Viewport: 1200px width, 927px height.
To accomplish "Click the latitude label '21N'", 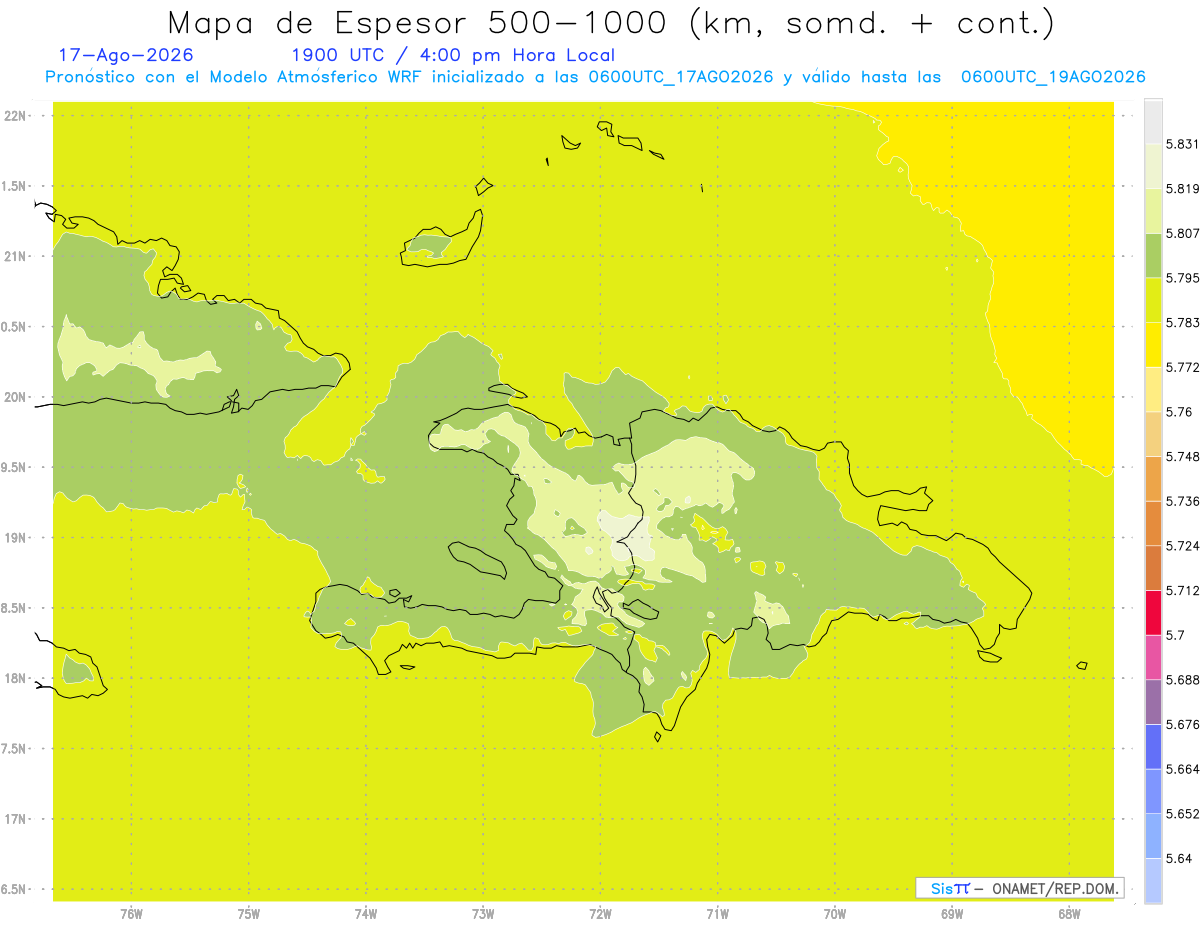I will coord(14,256).
